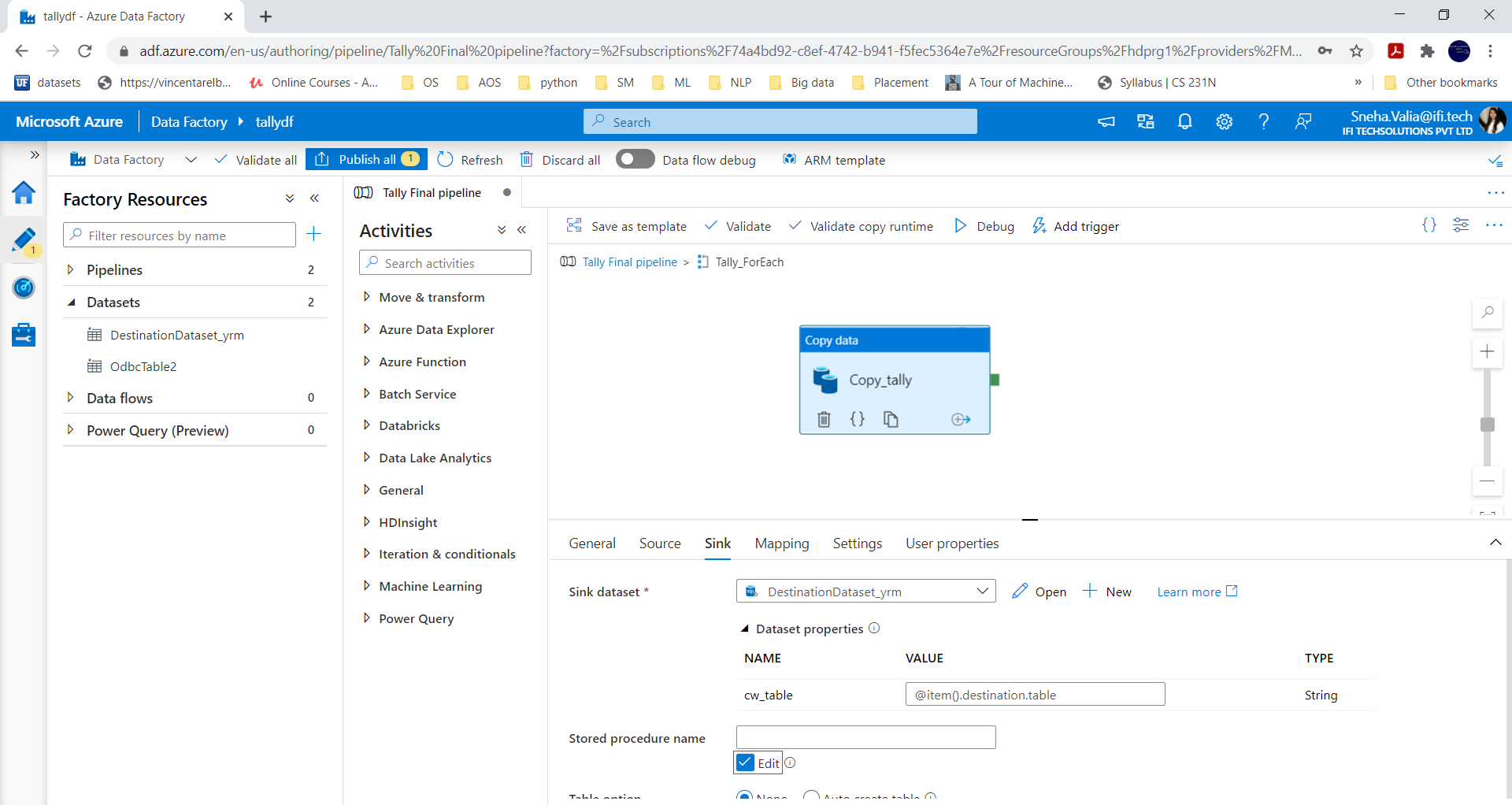This screenshot has height=805, width=1512.
Task: Select DestinationDataset_yrm in resources tree
Action: coord(176,335)
